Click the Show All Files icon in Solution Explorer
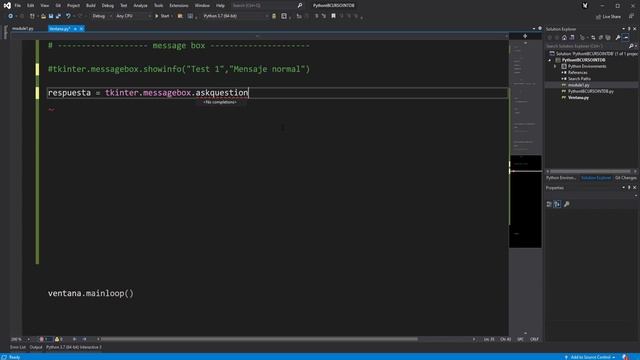Image resolution: width=640 pixels, height=360 pixels. pyautogui.click(x=608, y=38)
